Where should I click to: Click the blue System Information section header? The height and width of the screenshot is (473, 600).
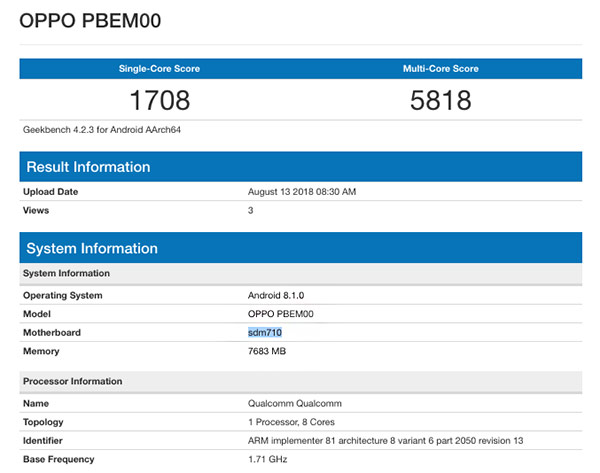[301, 248]
